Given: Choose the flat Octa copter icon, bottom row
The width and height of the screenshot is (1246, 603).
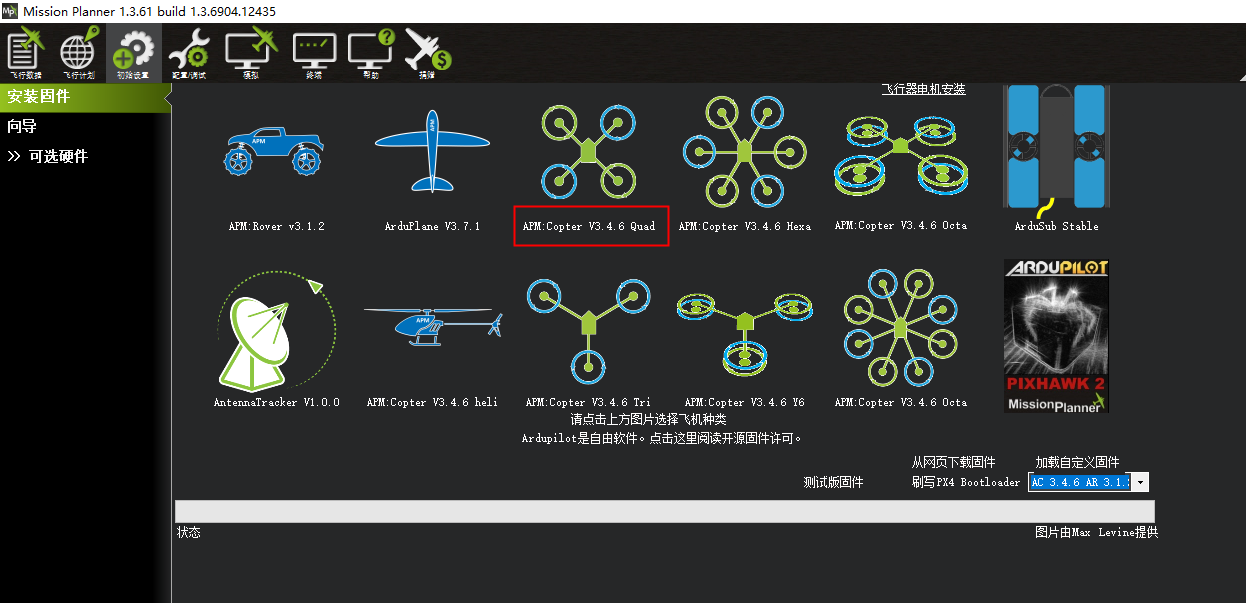Looking at the screenshot, I should pyautogui.click(x=900, y=326).
